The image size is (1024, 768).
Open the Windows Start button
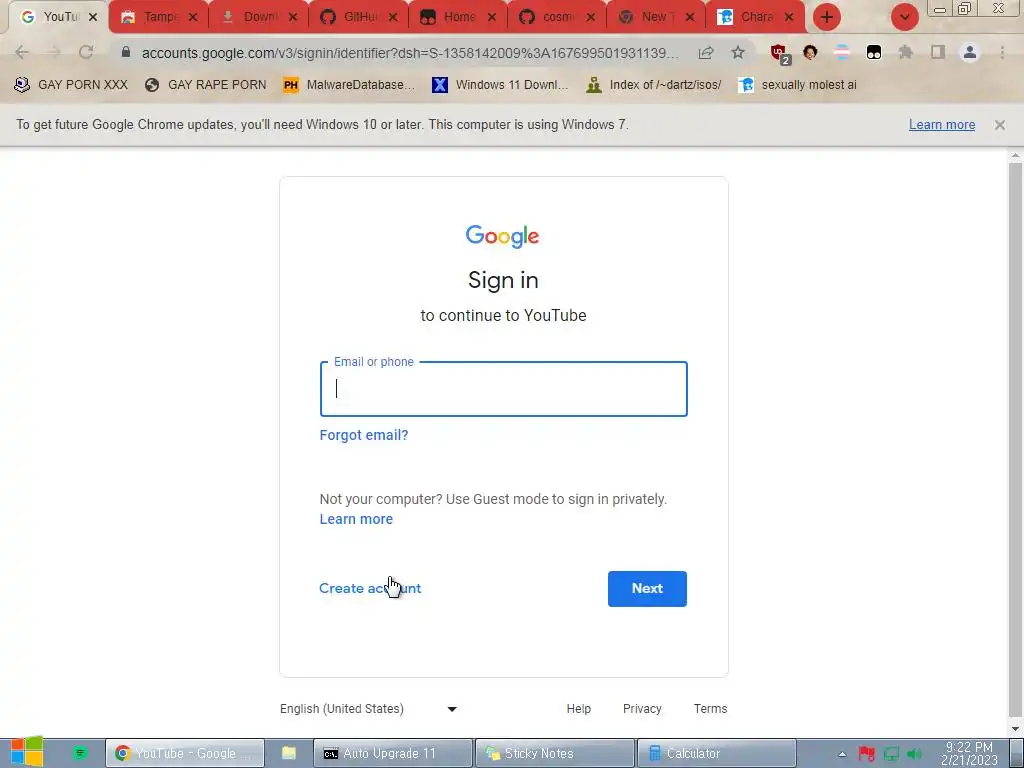(x=27, y=752)
